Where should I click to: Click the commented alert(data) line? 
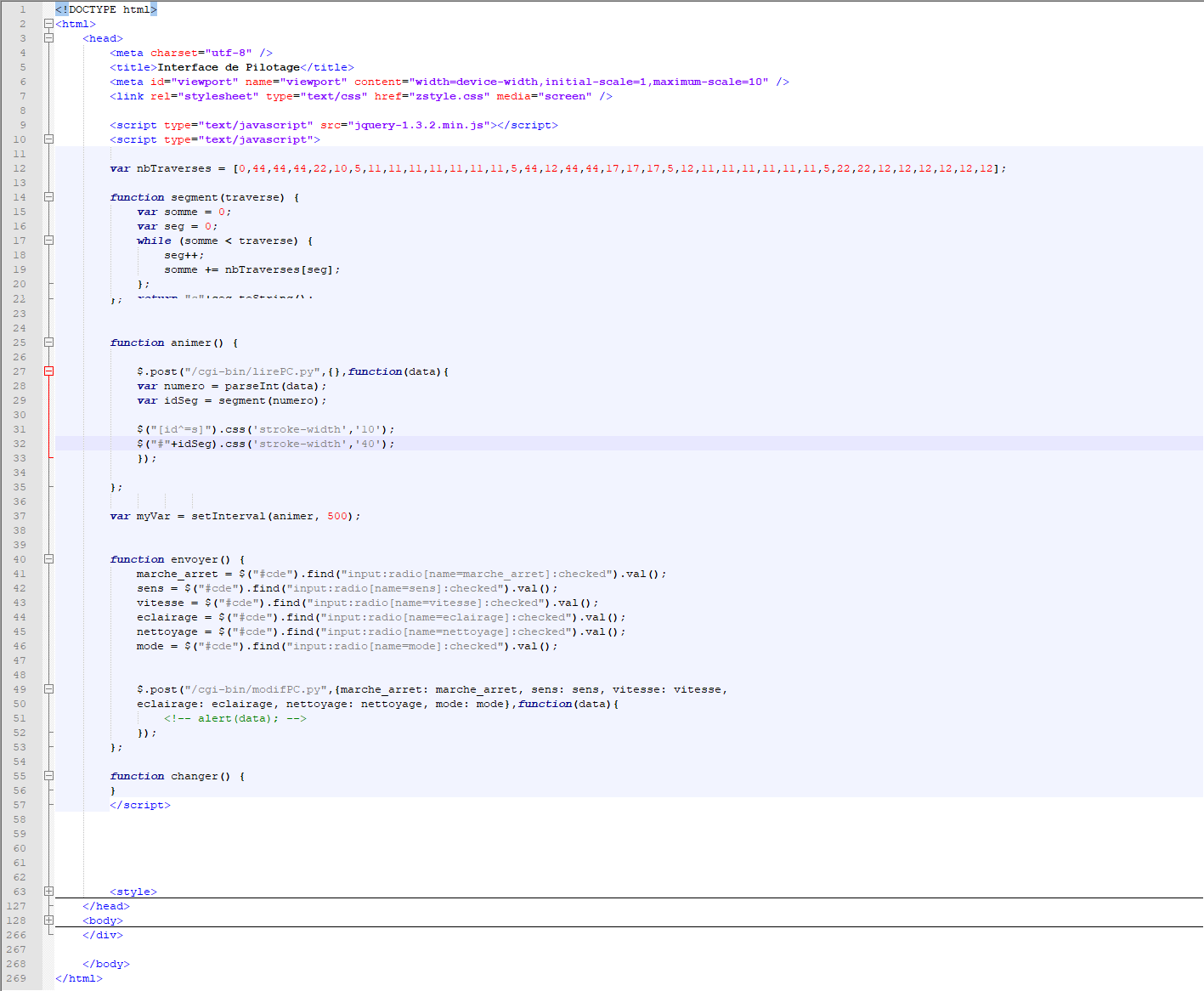tap(235, 718)
